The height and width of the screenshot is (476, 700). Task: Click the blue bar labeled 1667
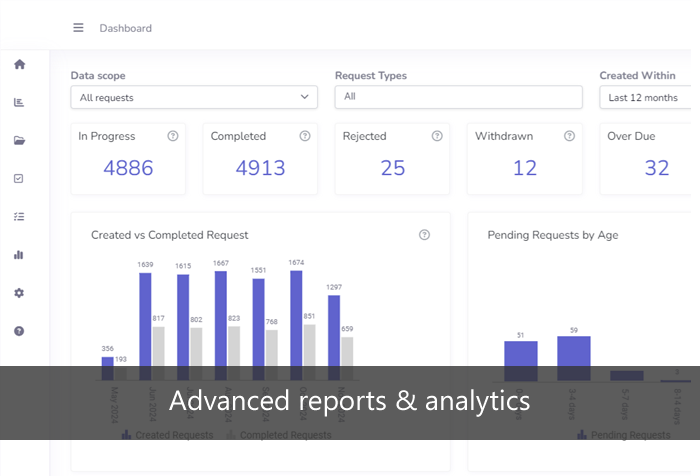(221, 326)
